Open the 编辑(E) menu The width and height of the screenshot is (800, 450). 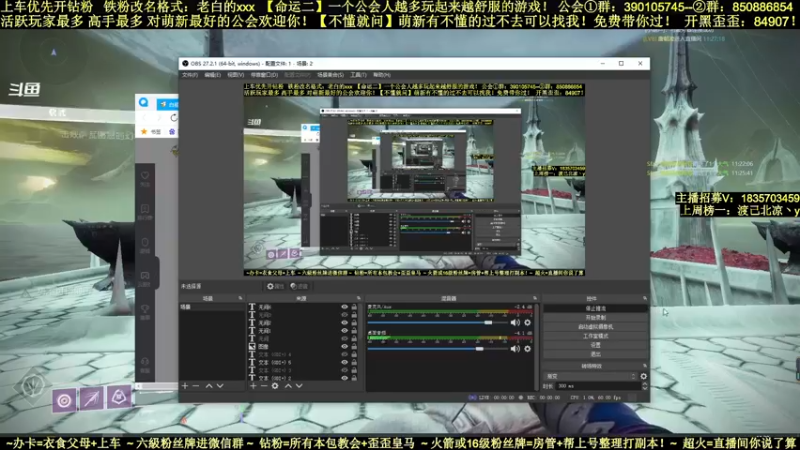click(212, 75)
